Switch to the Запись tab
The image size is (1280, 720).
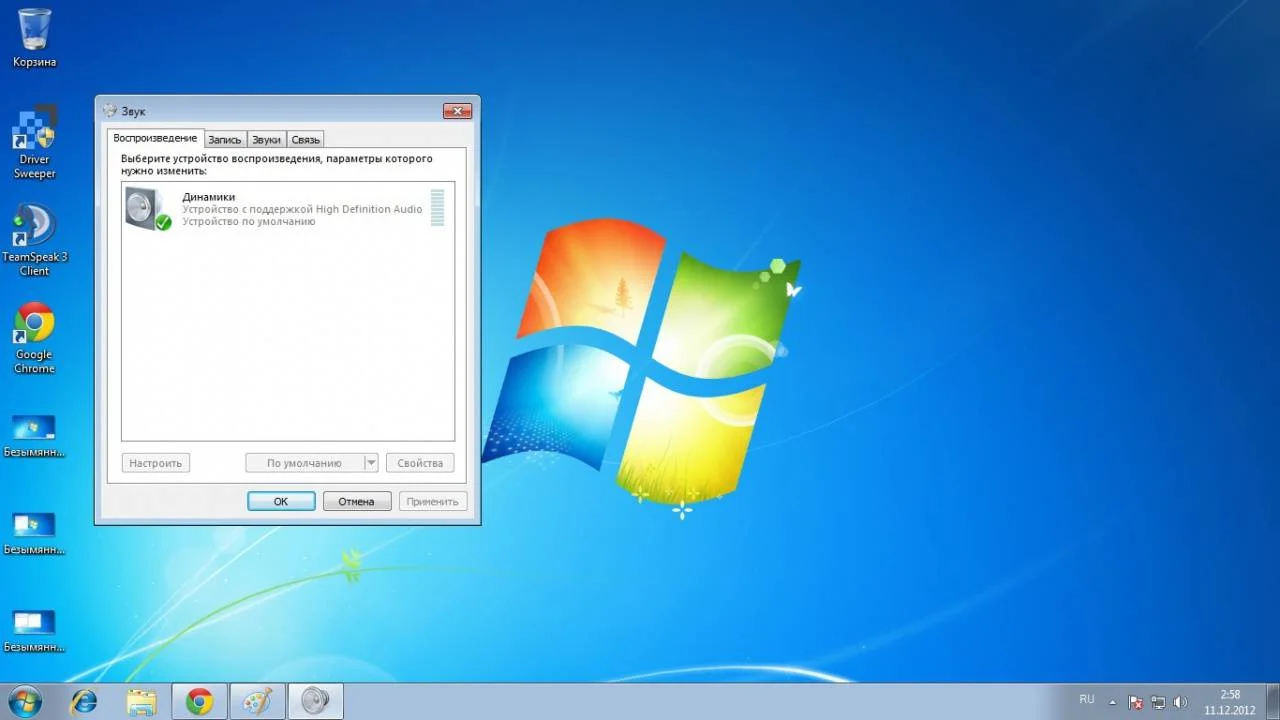pyautogui.click(x=225, y=140)
